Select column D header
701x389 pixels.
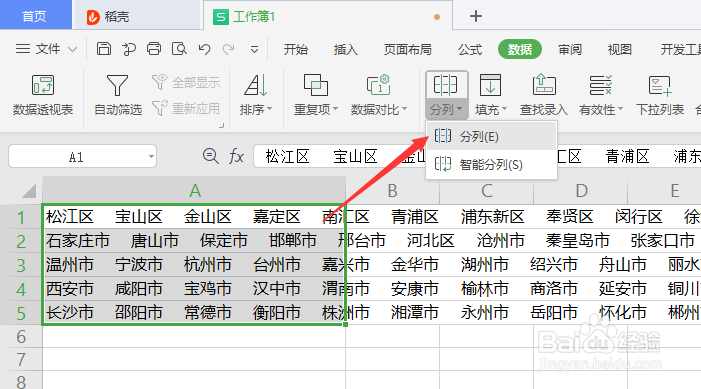[x=581, y=191]
